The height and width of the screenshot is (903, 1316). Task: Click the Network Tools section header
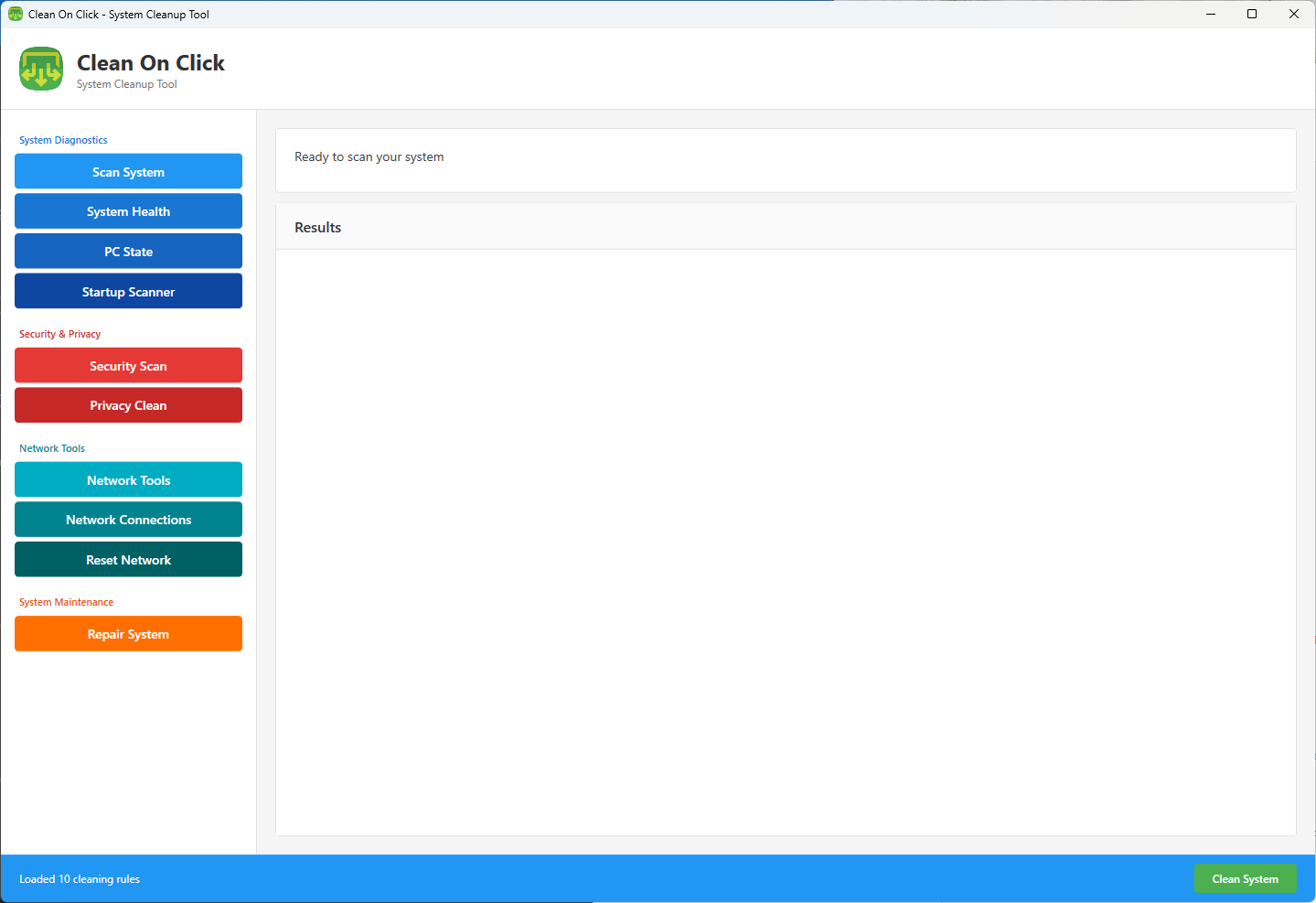coord(51,447)
